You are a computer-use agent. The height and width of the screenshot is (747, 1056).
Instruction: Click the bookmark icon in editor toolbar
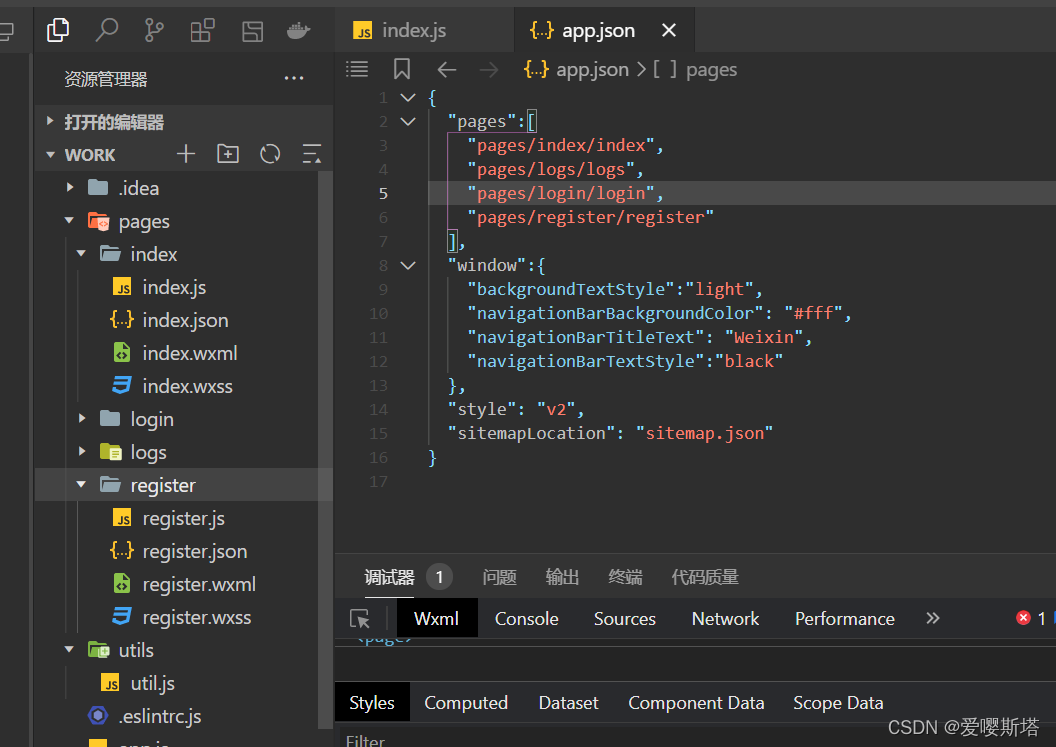[x=402, y=69]
